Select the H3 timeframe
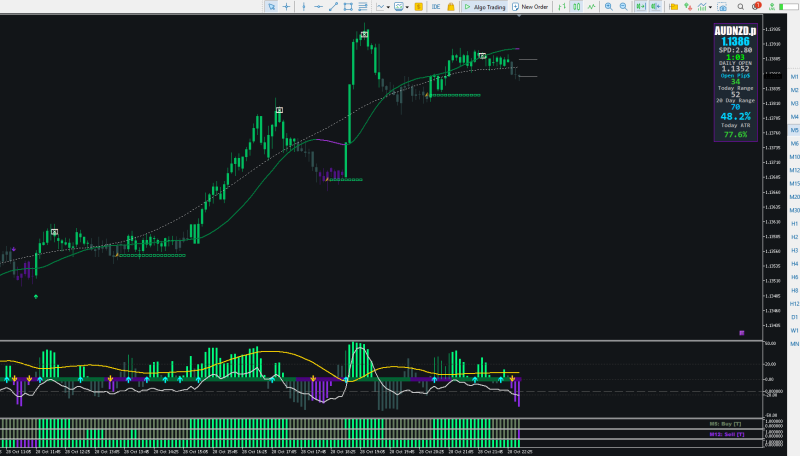Screen dimensions: 800x456 (794, 250)
